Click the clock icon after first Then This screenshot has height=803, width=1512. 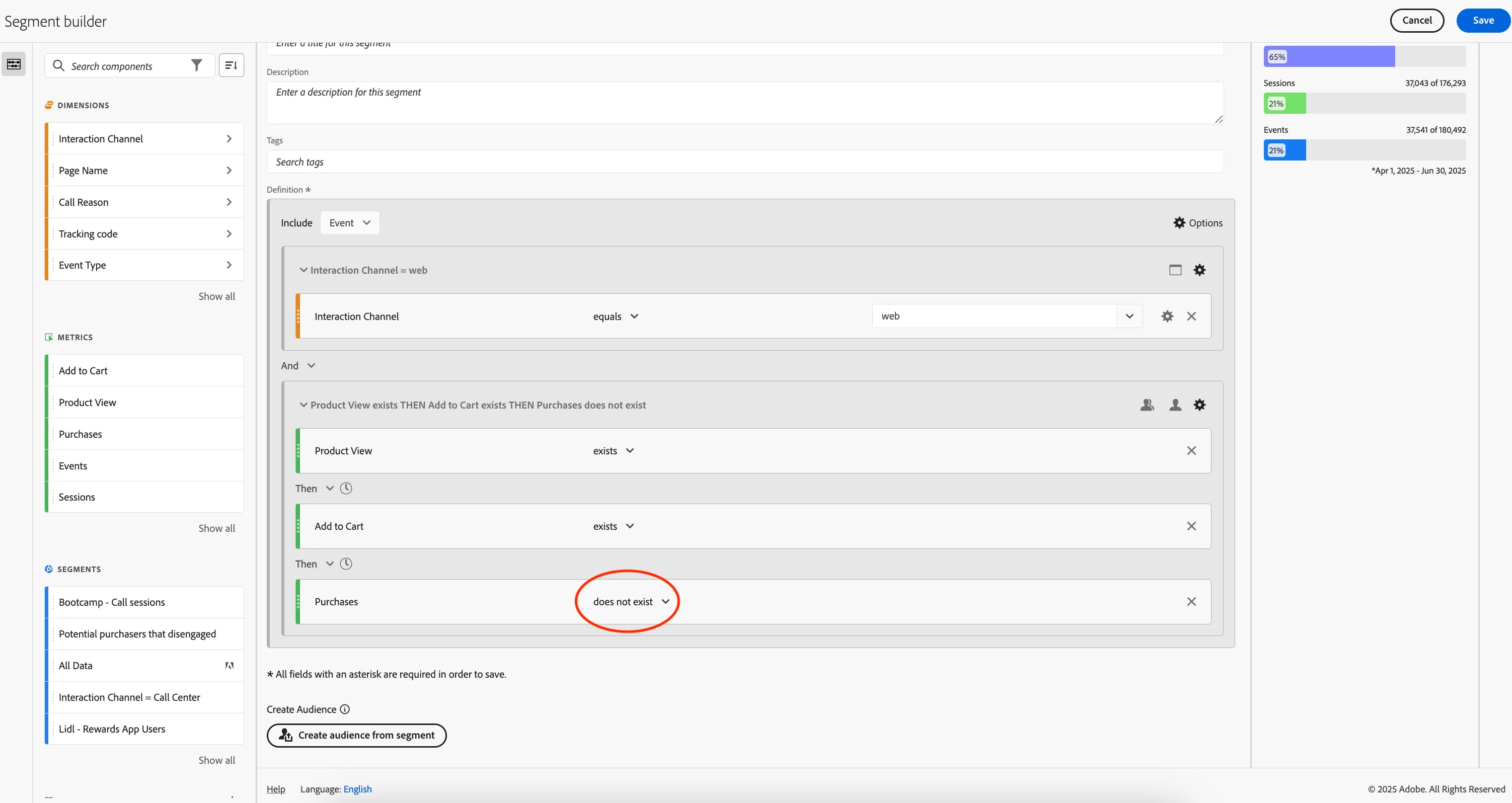coord(346,488)
